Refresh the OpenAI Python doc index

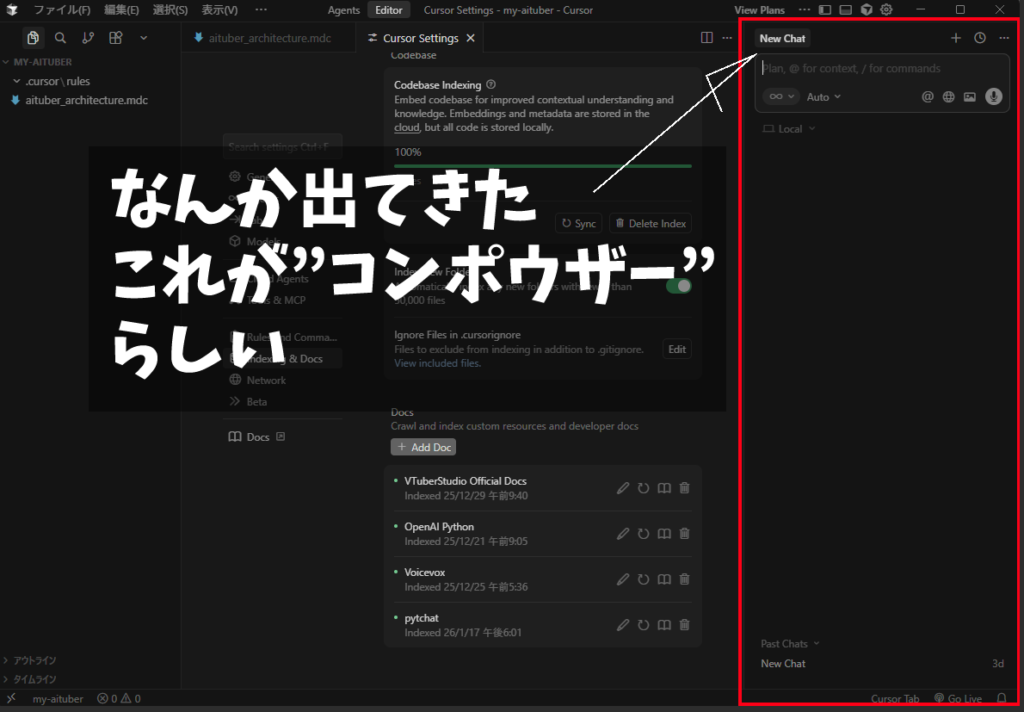[x=643, y=534]
